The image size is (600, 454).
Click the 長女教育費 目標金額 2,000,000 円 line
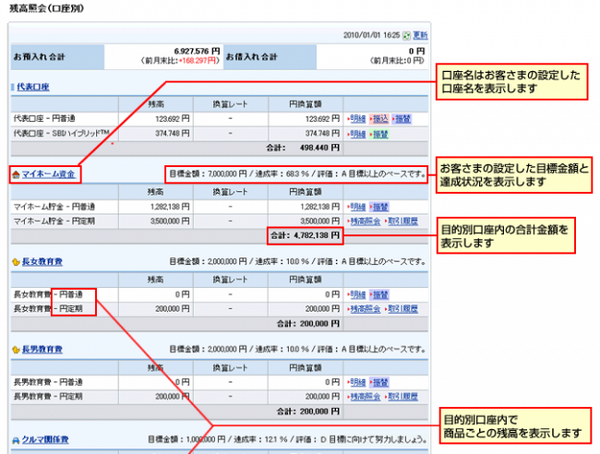(297, 262)
